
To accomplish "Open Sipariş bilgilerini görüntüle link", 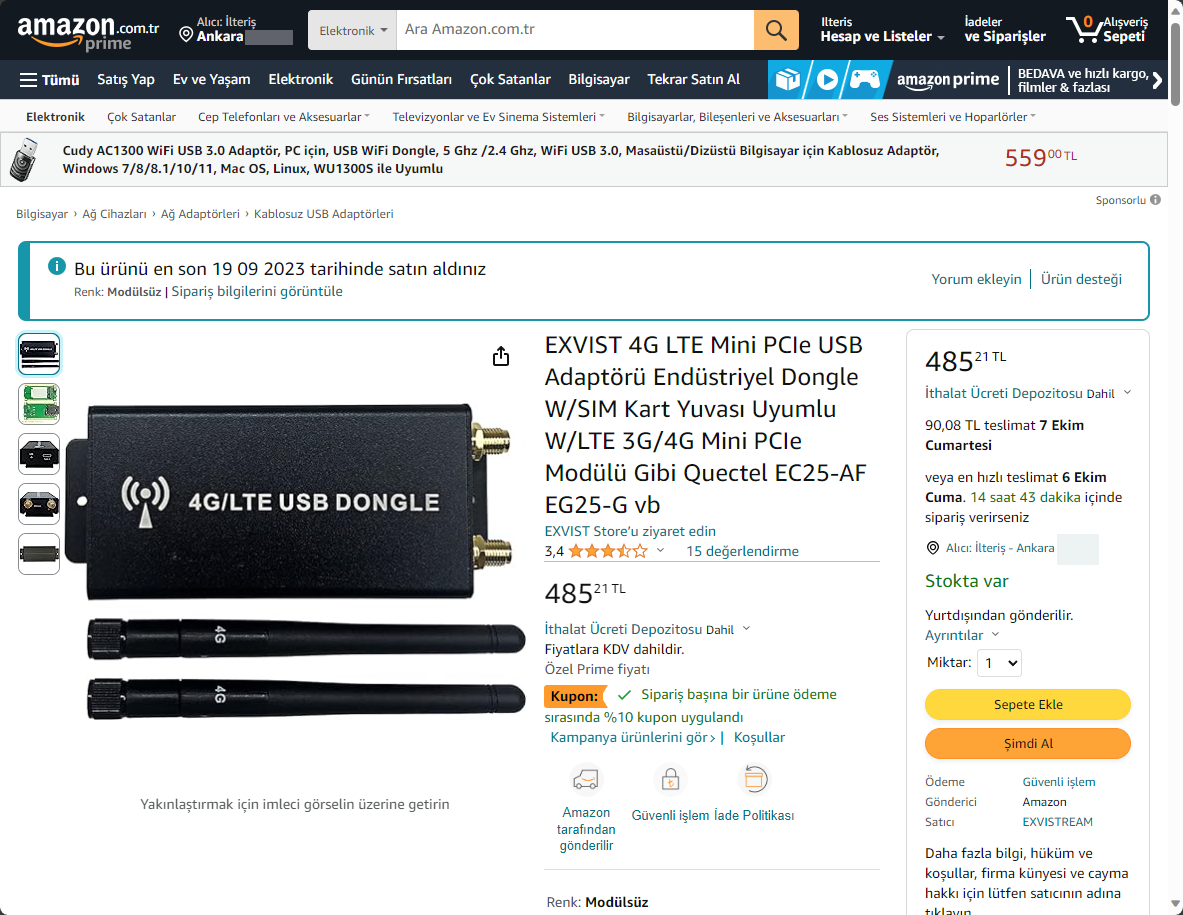I will click(257, 291).
